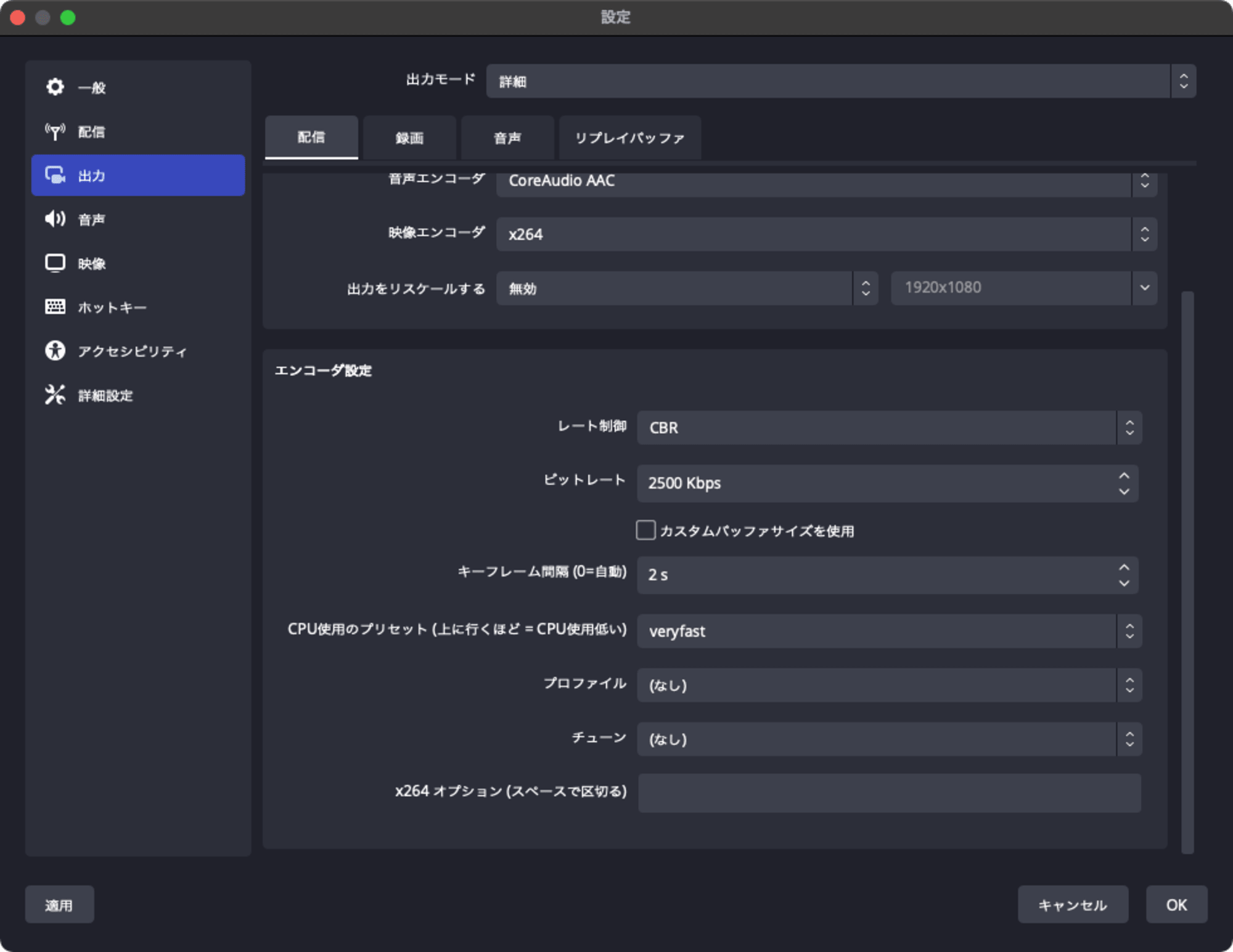Open the sidebar 配信 settings page

pos(138,131)
